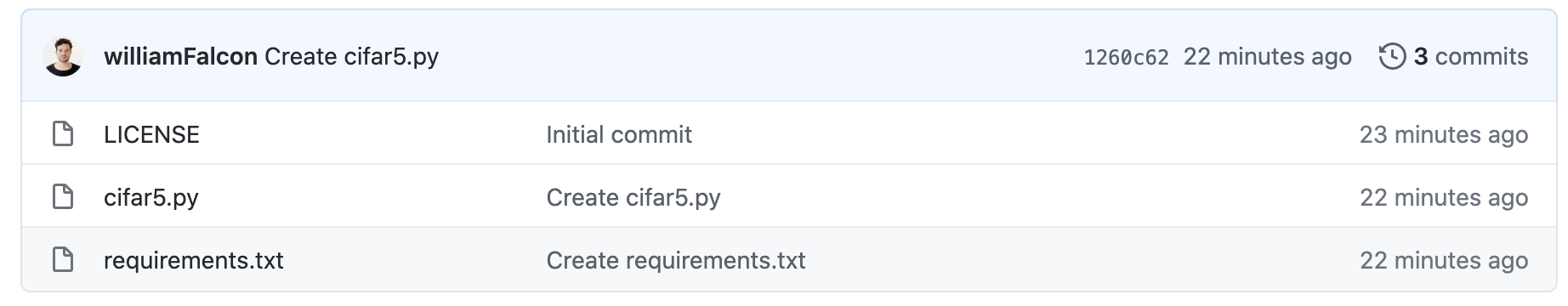
Task: Open commit hash 1260c62
Action: [x=1126, y=58]
